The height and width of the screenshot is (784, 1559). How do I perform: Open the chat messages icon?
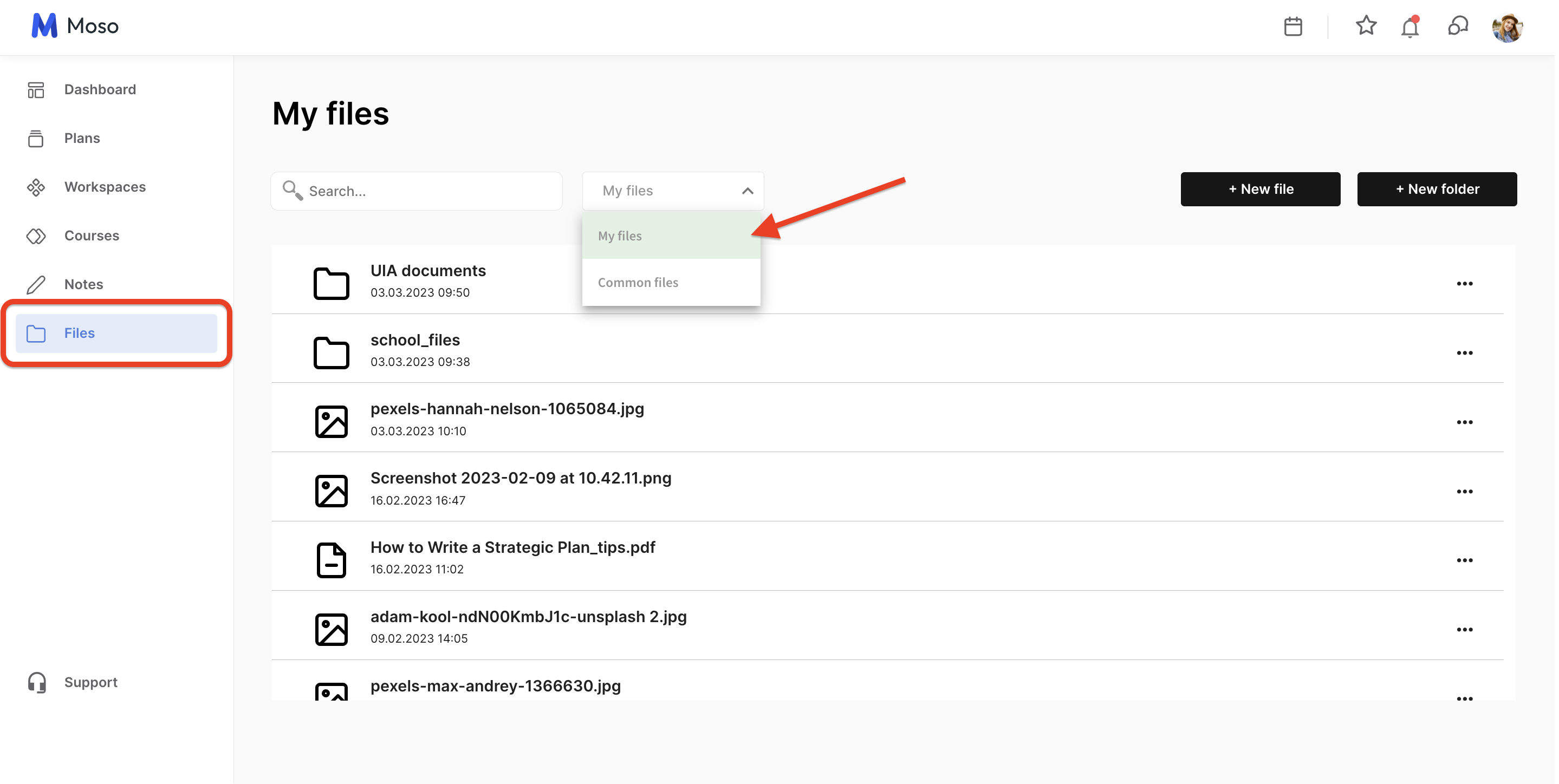click(x=1457, y=27)
